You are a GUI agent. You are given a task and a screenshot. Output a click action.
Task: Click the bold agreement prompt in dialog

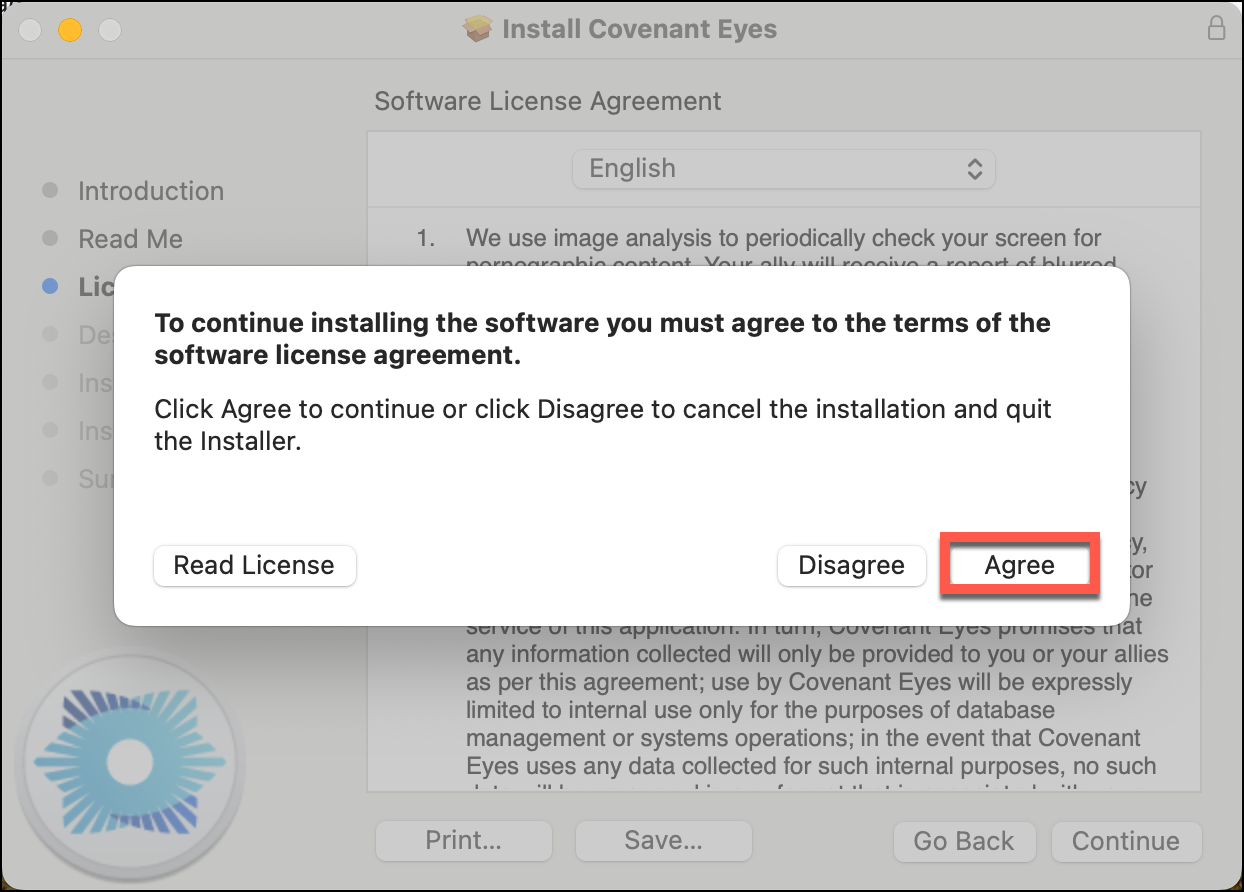[602, 339]
